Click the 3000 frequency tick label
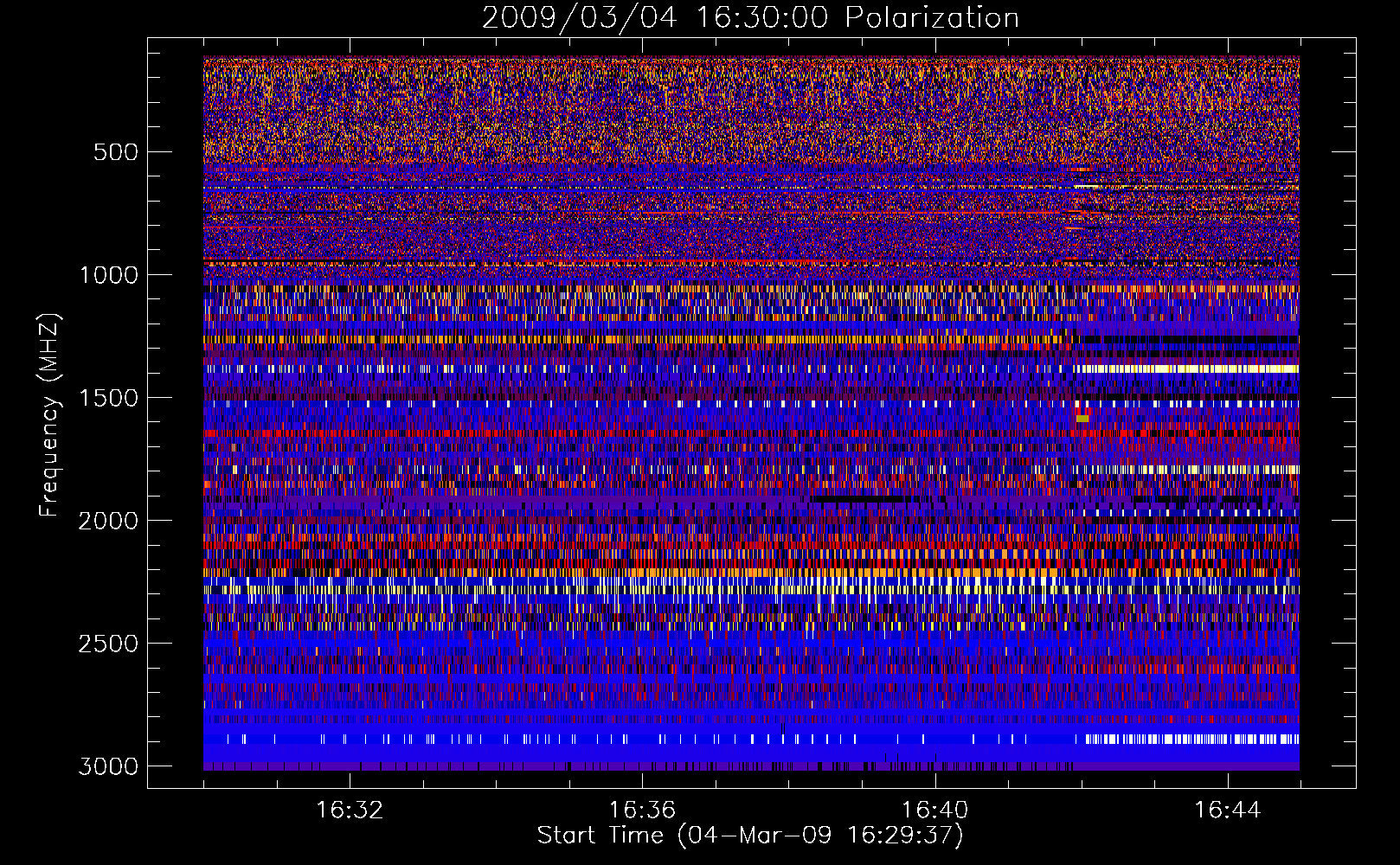The image size is (1400, 865). coord(108,766)
